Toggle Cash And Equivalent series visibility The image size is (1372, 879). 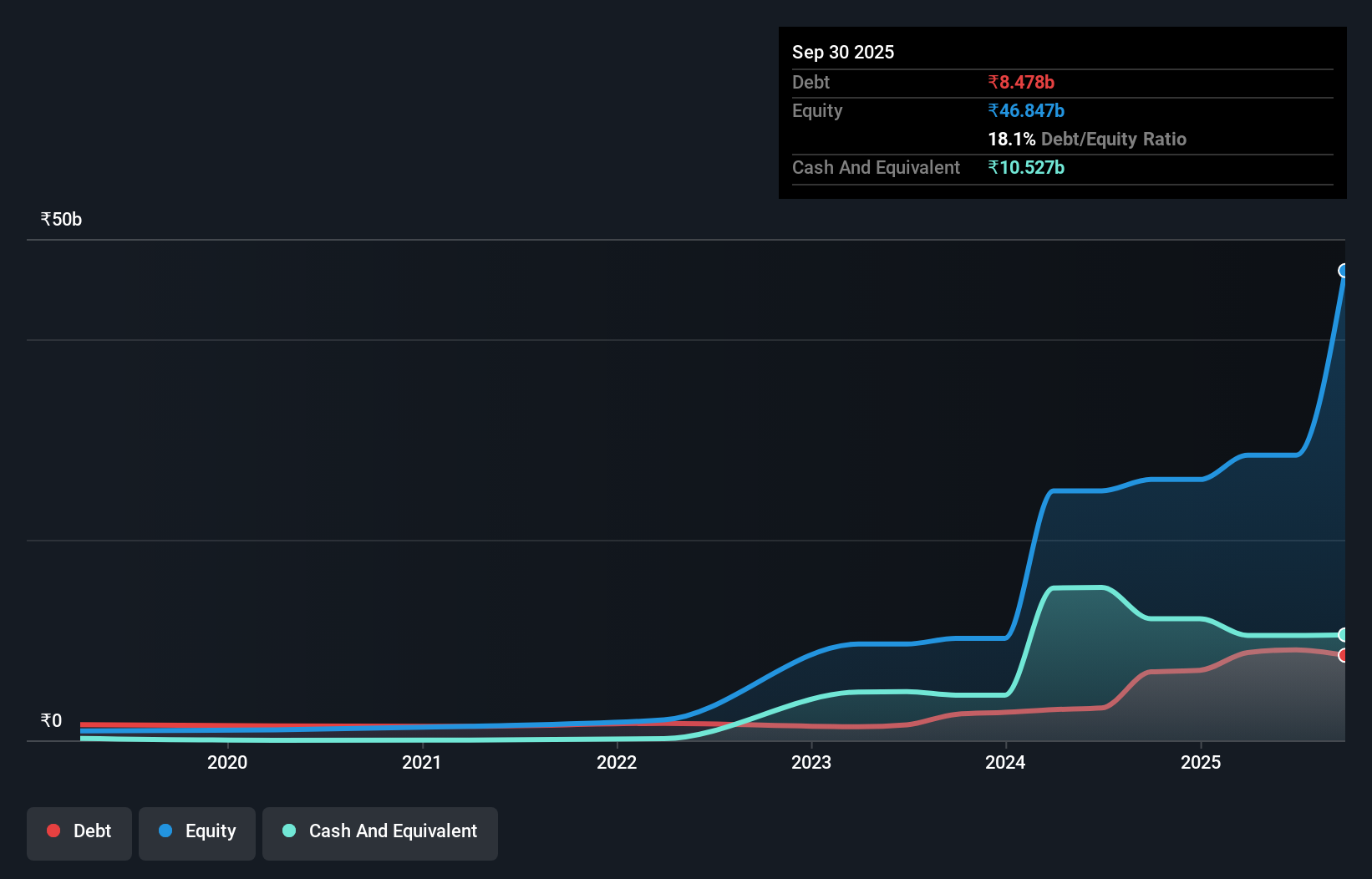click(x=379, y=833)
